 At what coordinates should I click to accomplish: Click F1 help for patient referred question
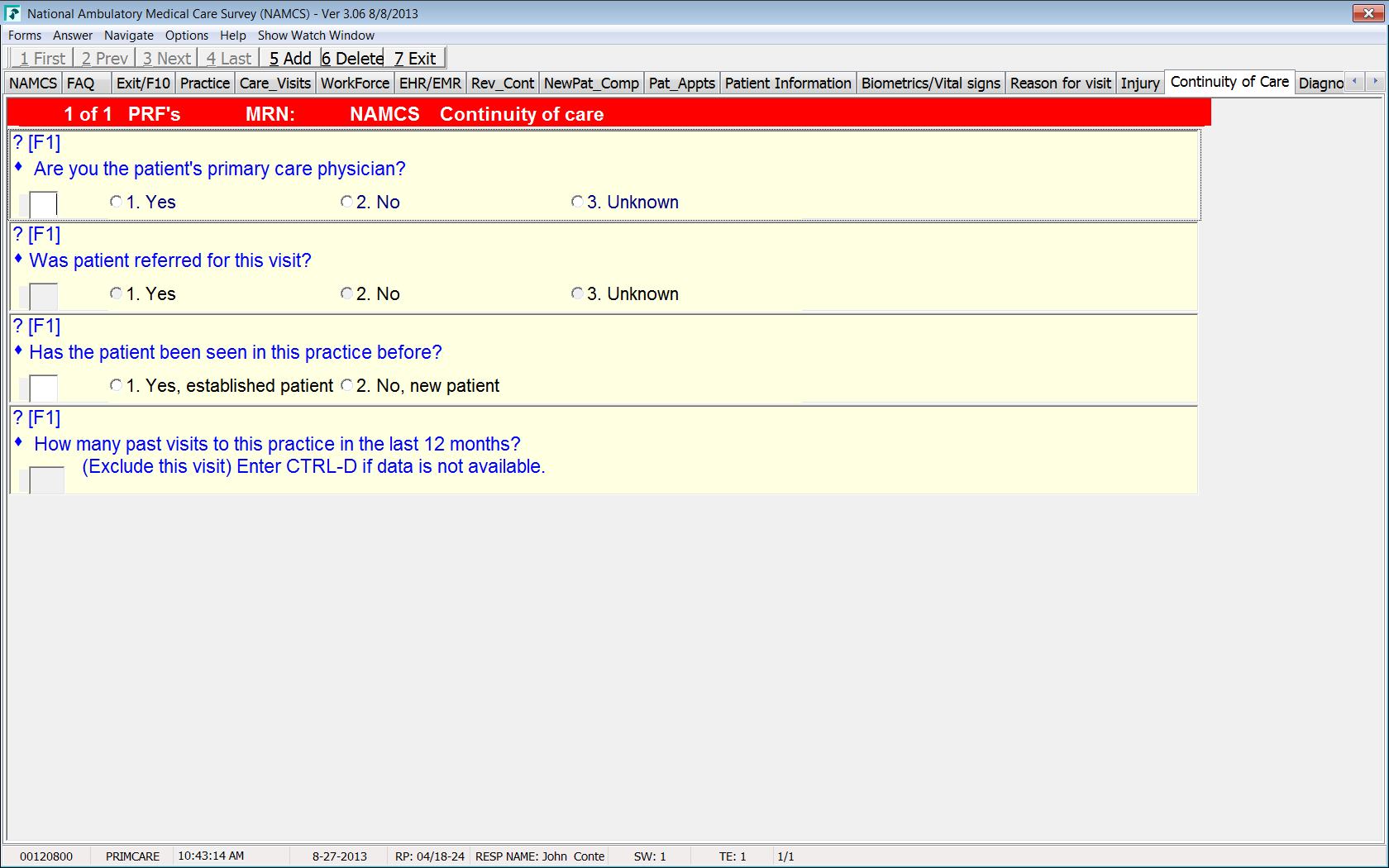pos(37,235)
